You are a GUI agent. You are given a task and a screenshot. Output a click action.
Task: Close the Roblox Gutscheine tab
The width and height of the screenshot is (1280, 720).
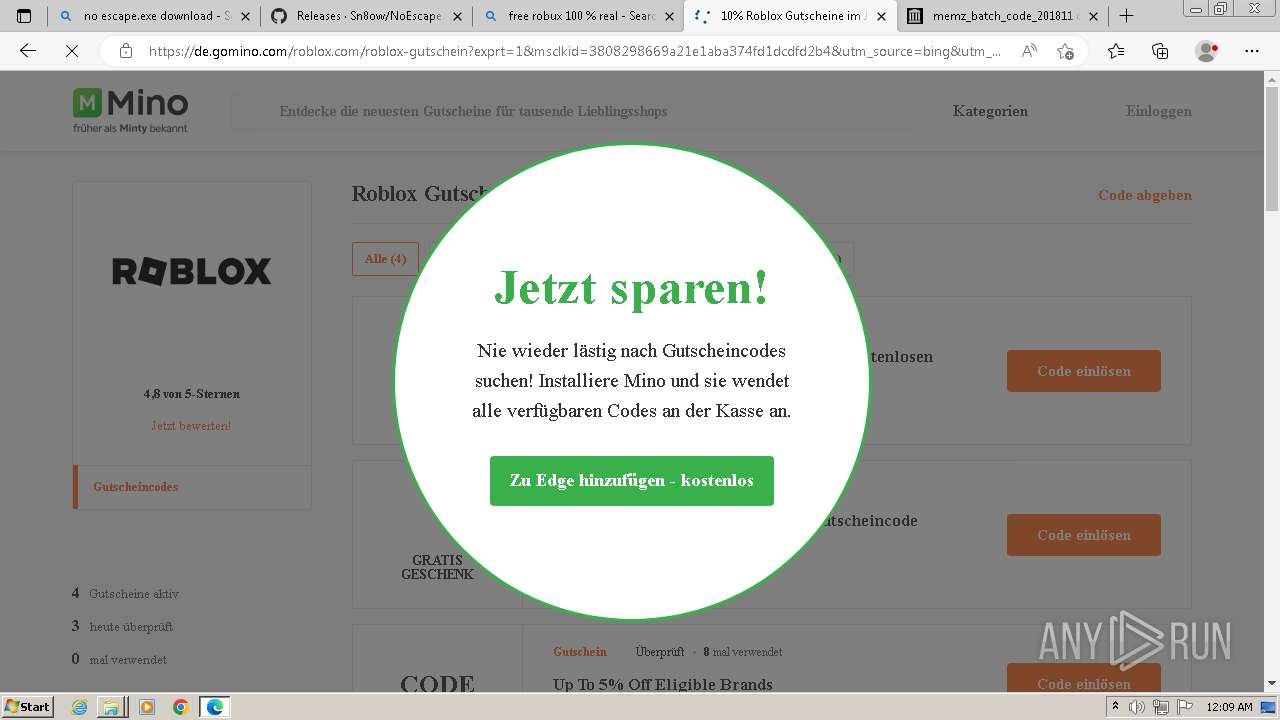(881, 16)
